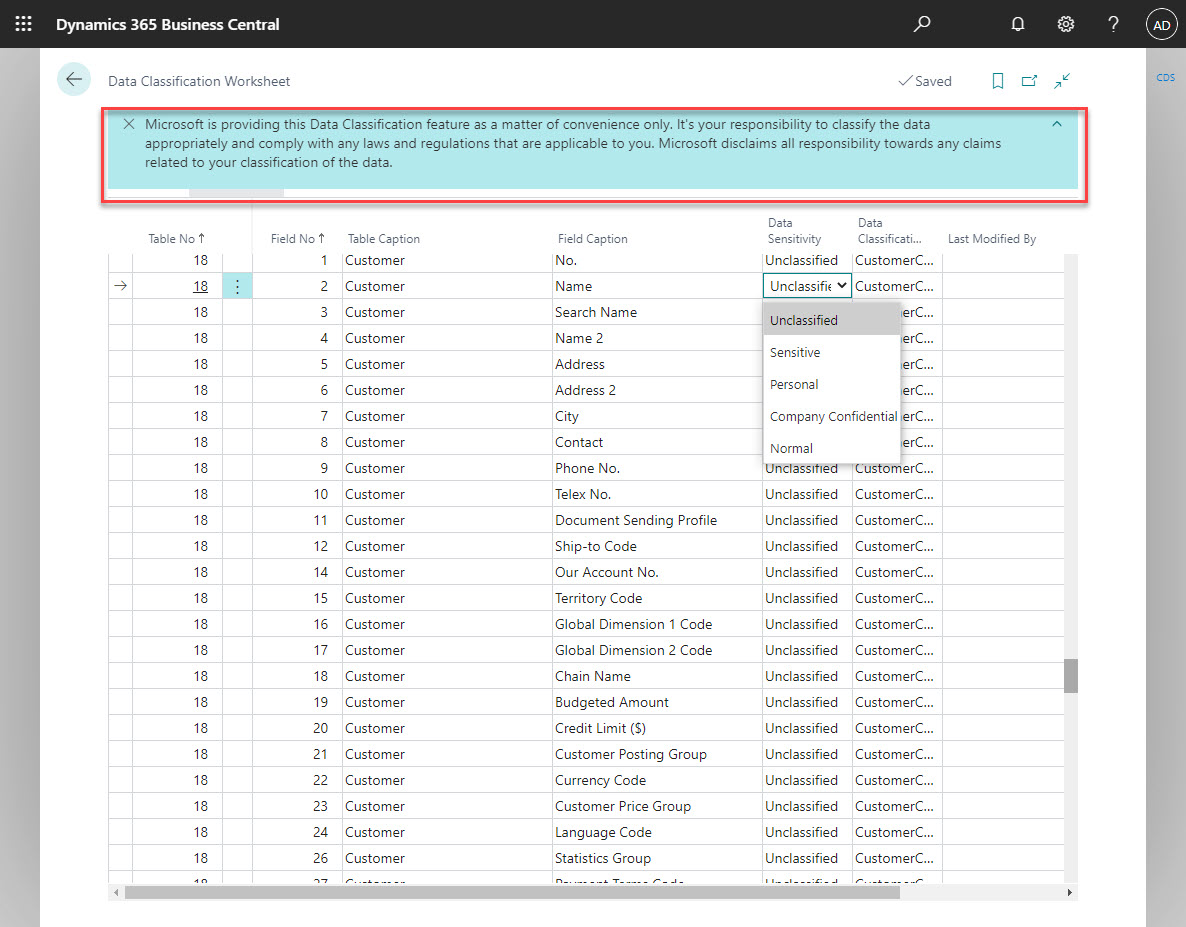The image size is (1186, 927).
Task: Select Territory Code cell
Action: (657, 598)
